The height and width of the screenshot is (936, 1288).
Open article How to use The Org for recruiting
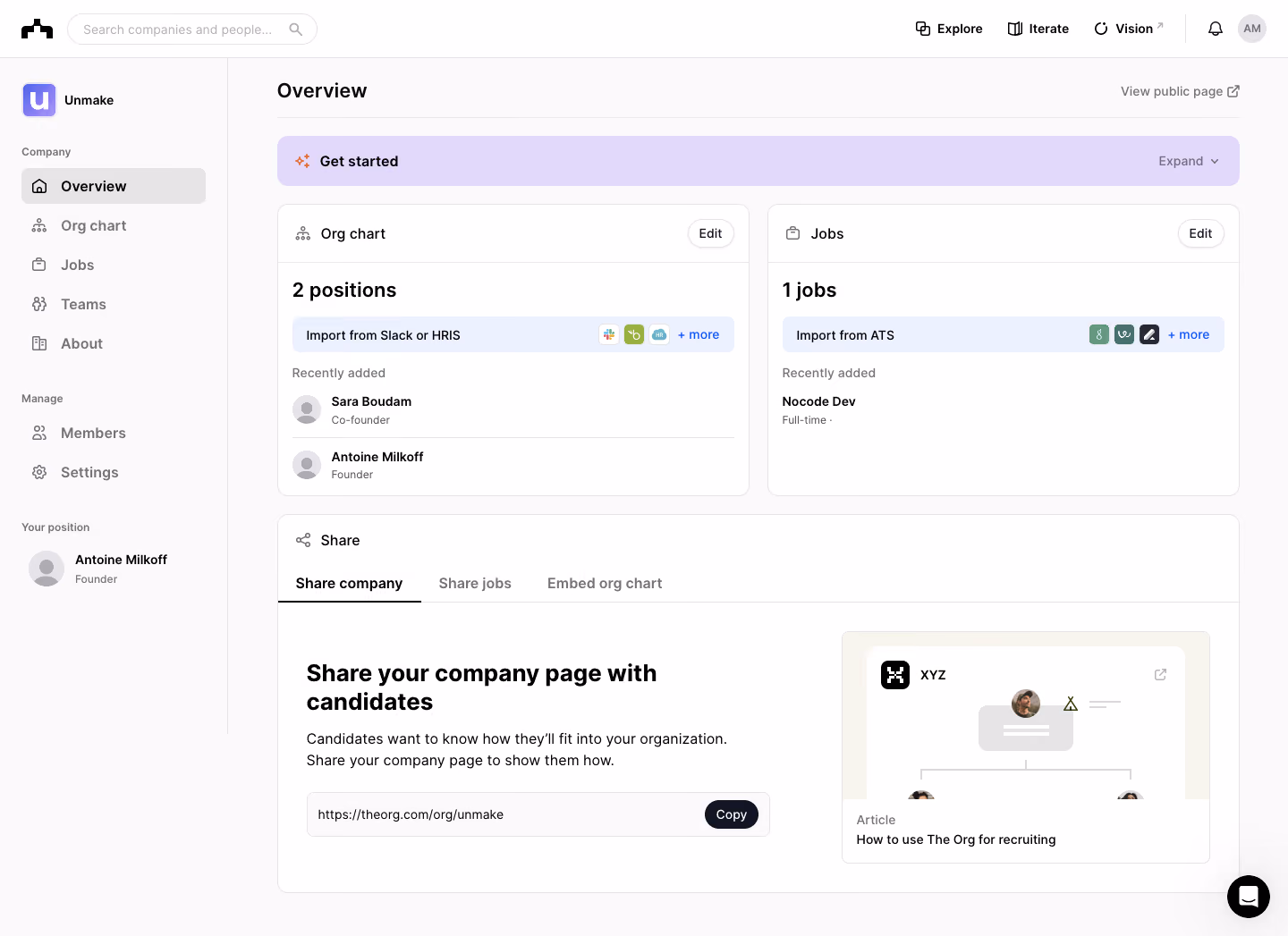point(956,839)
